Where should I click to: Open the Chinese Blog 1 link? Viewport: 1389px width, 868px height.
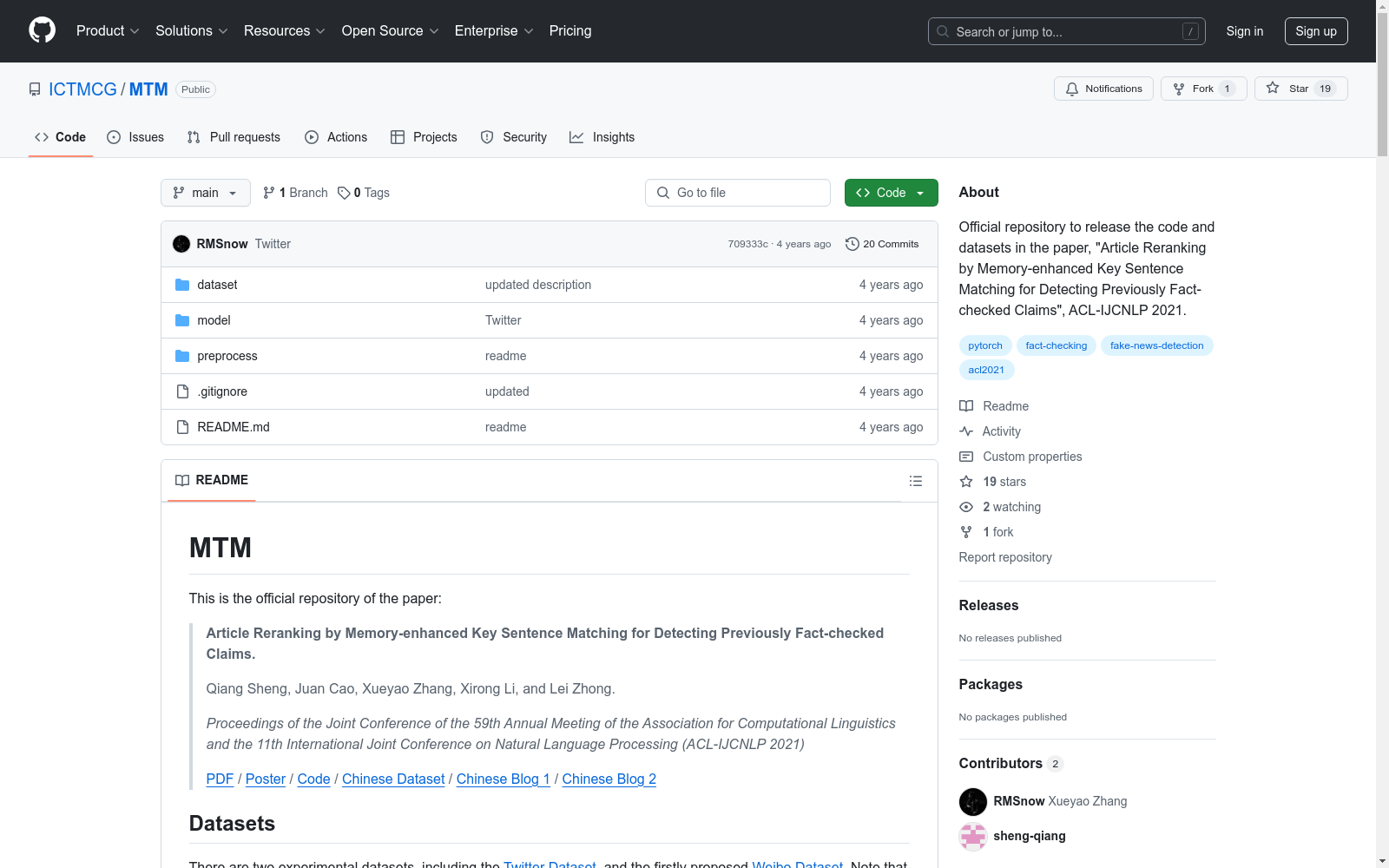click(x=504, y=779)
